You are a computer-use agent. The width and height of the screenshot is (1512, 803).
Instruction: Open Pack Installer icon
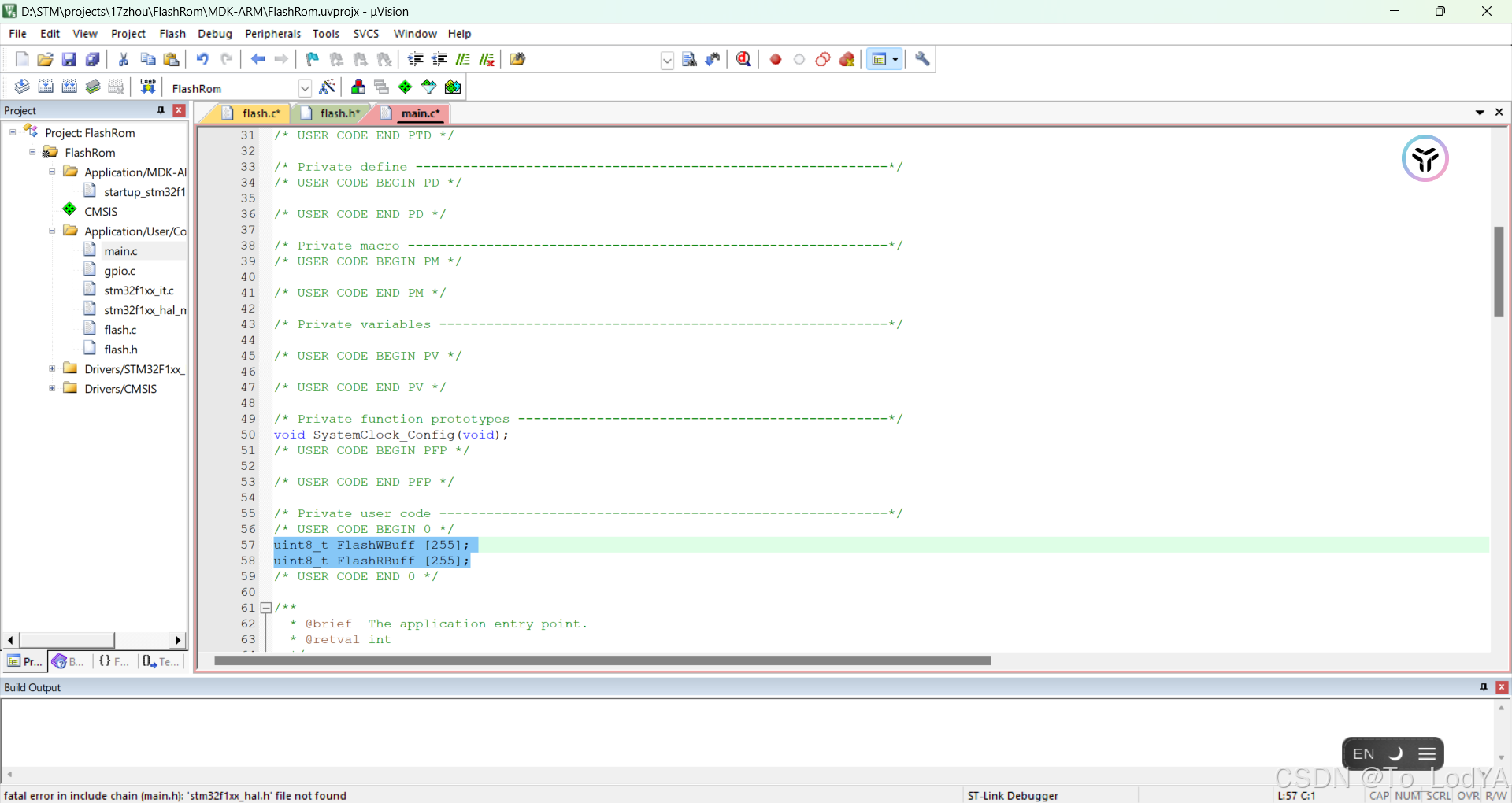(x=453, y=87)
